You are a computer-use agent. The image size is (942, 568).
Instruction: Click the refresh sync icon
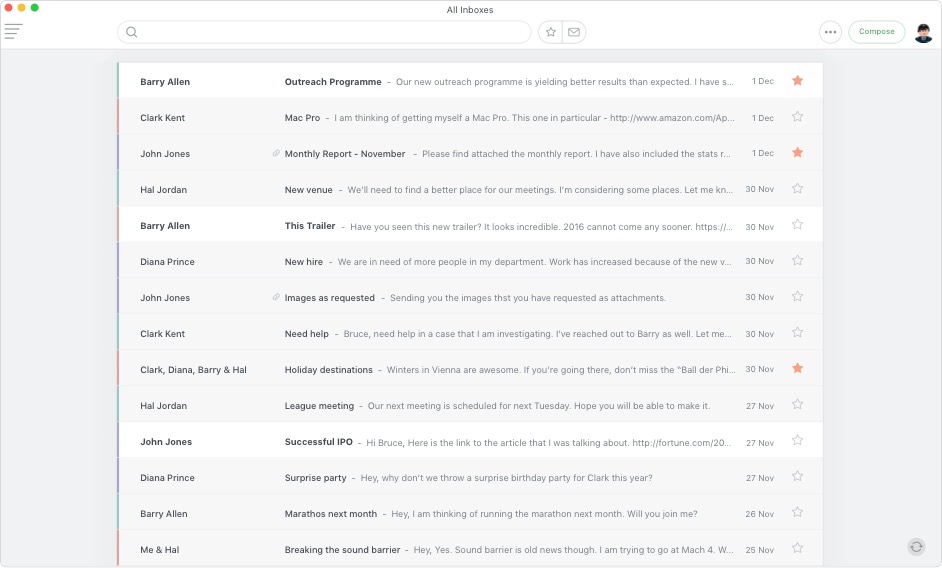(x=916, y=546)
